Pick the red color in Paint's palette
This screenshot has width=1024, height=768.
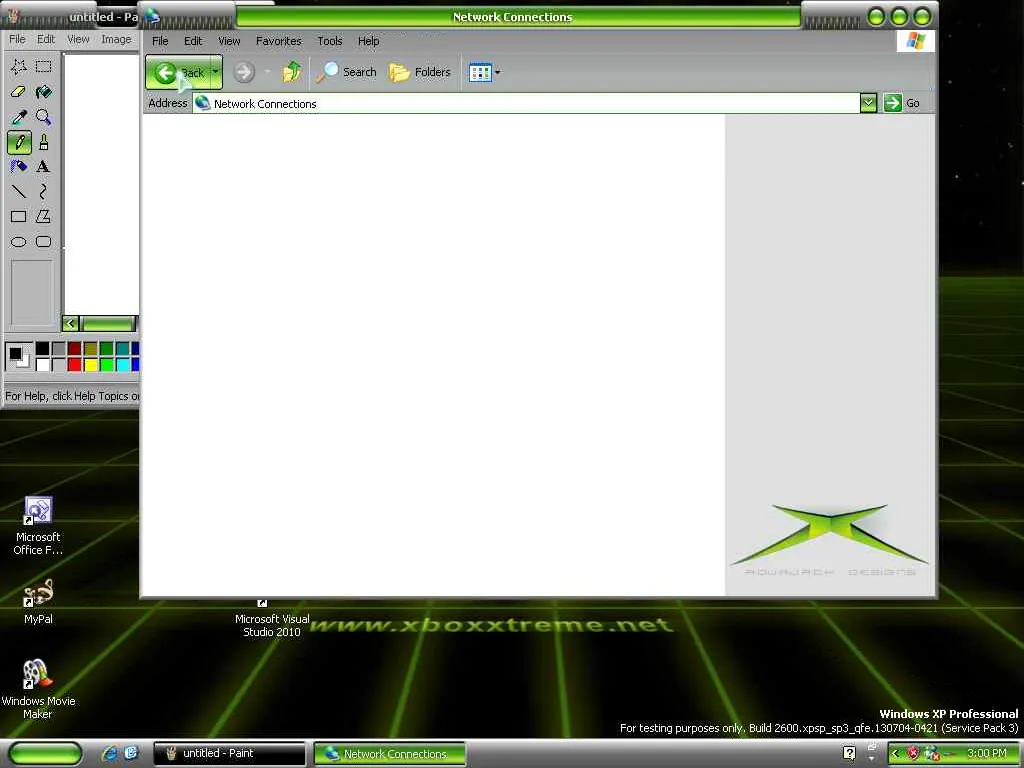click(x=74, y=364)
